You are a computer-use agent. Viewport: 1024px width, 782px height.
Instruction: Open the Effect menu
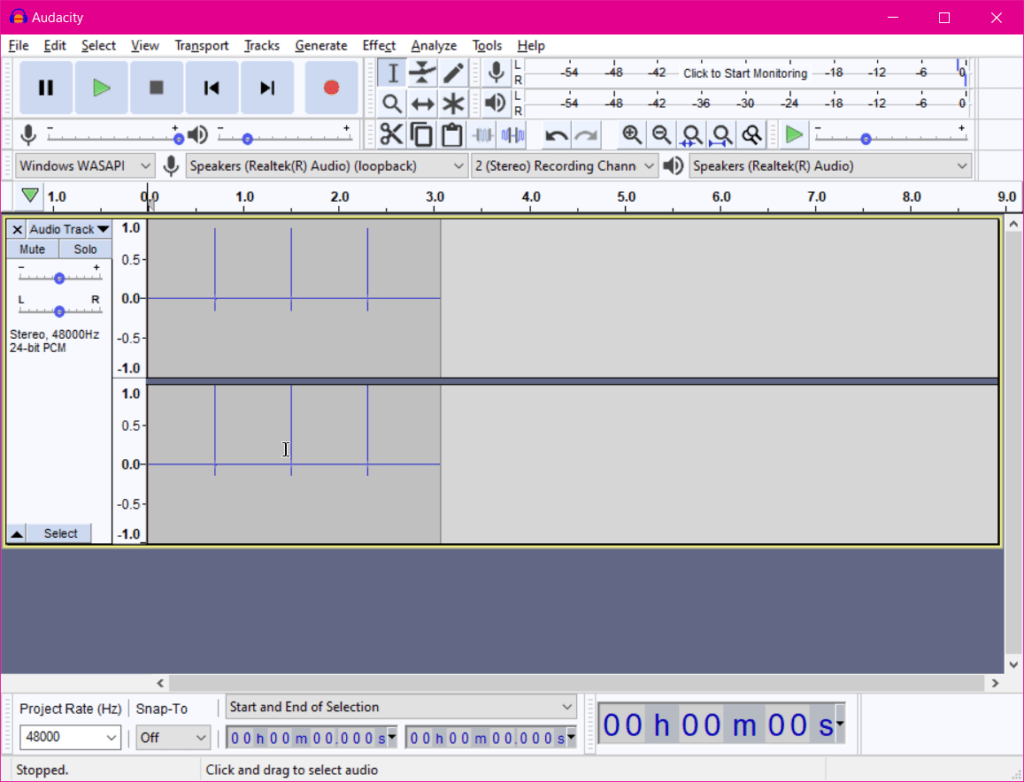coord(379,46)
